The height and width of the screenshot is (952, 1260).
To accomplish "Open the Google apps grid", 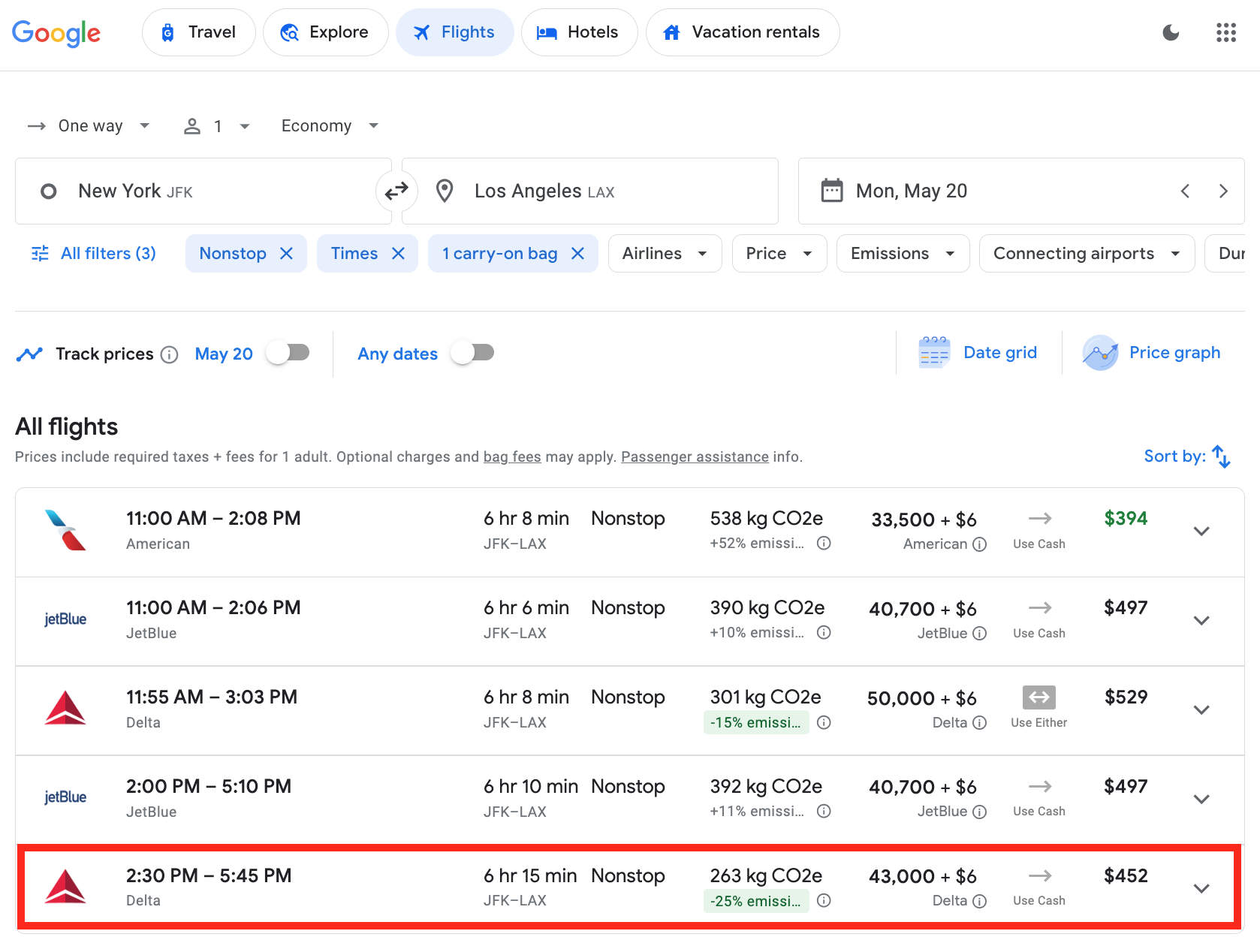I will click(x=1226, y=32).
